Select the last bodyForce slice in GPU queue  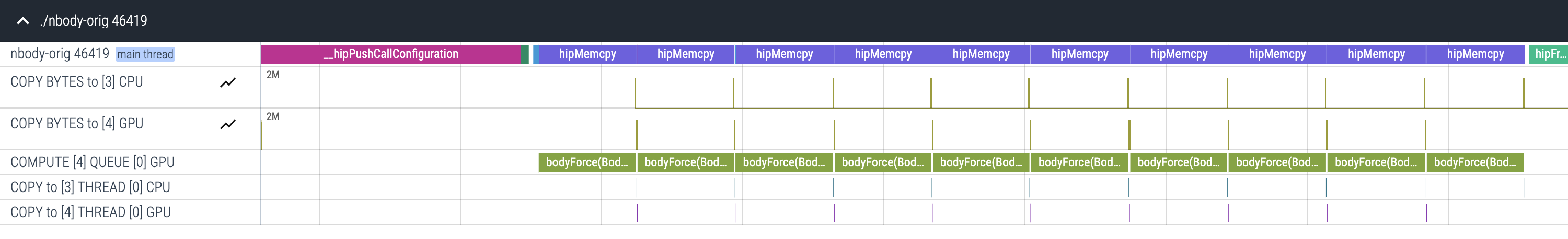(1474, 162)
